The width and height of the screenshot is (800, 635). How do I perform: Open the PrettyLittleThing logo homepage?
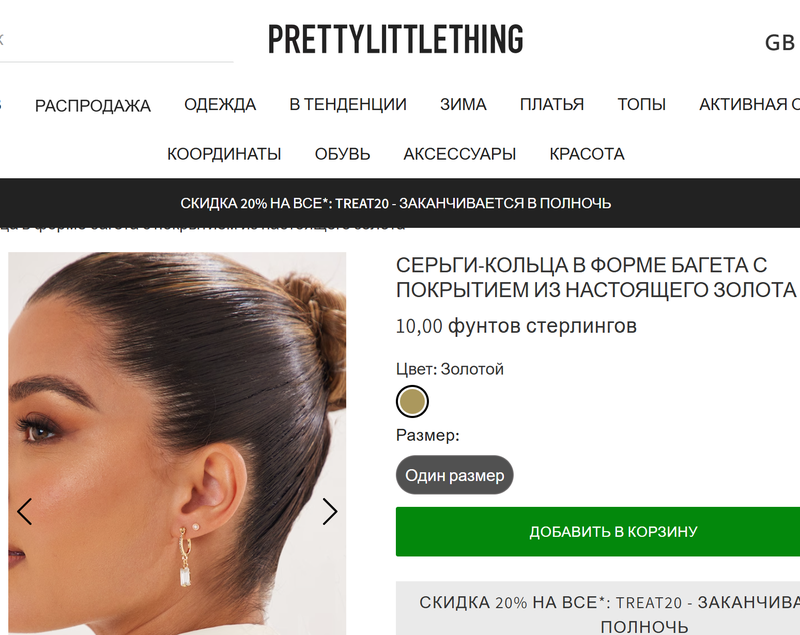(395, 39)
